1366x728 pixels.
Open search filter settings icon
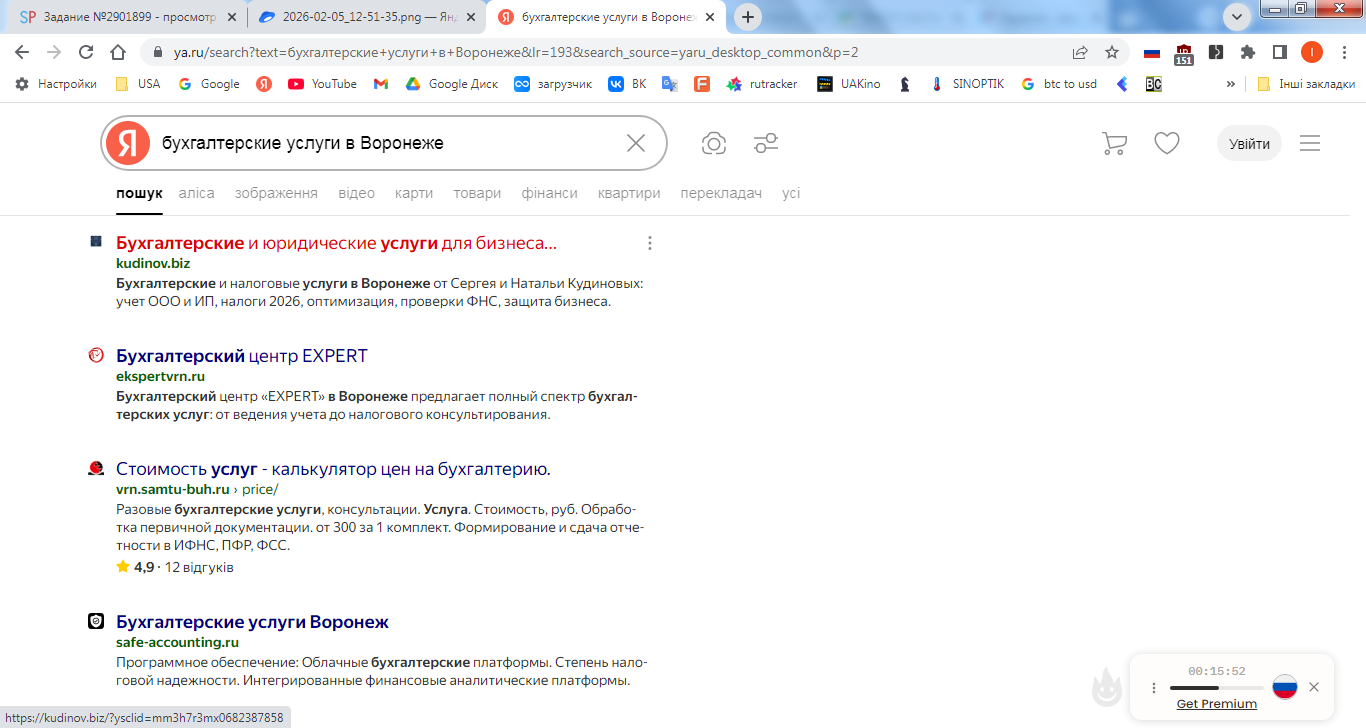tap(766, 143)
